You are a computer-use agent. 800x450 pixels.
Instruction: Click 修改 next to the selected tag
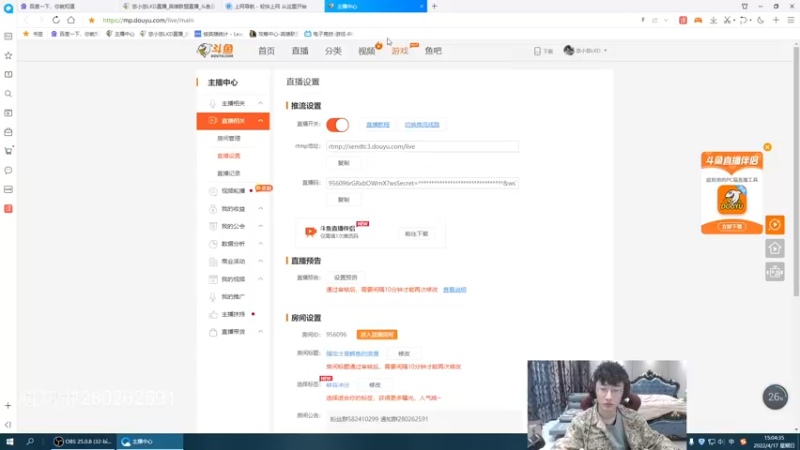[x=375, y=385]
